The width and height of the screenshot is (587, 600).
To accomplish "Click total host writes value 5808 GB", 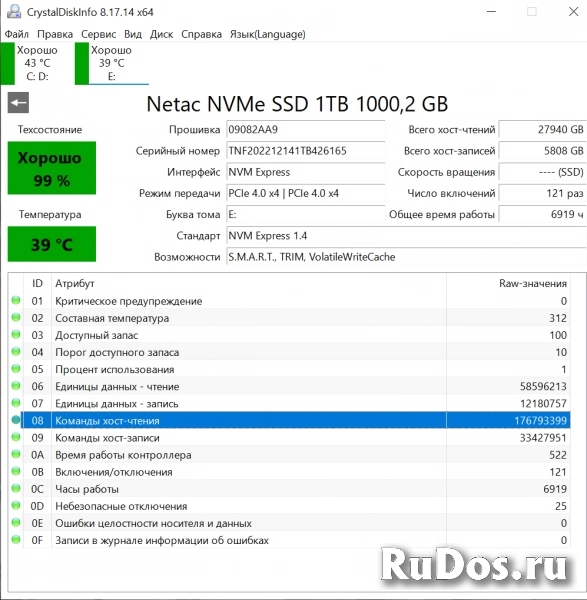I will coord(543,151).
